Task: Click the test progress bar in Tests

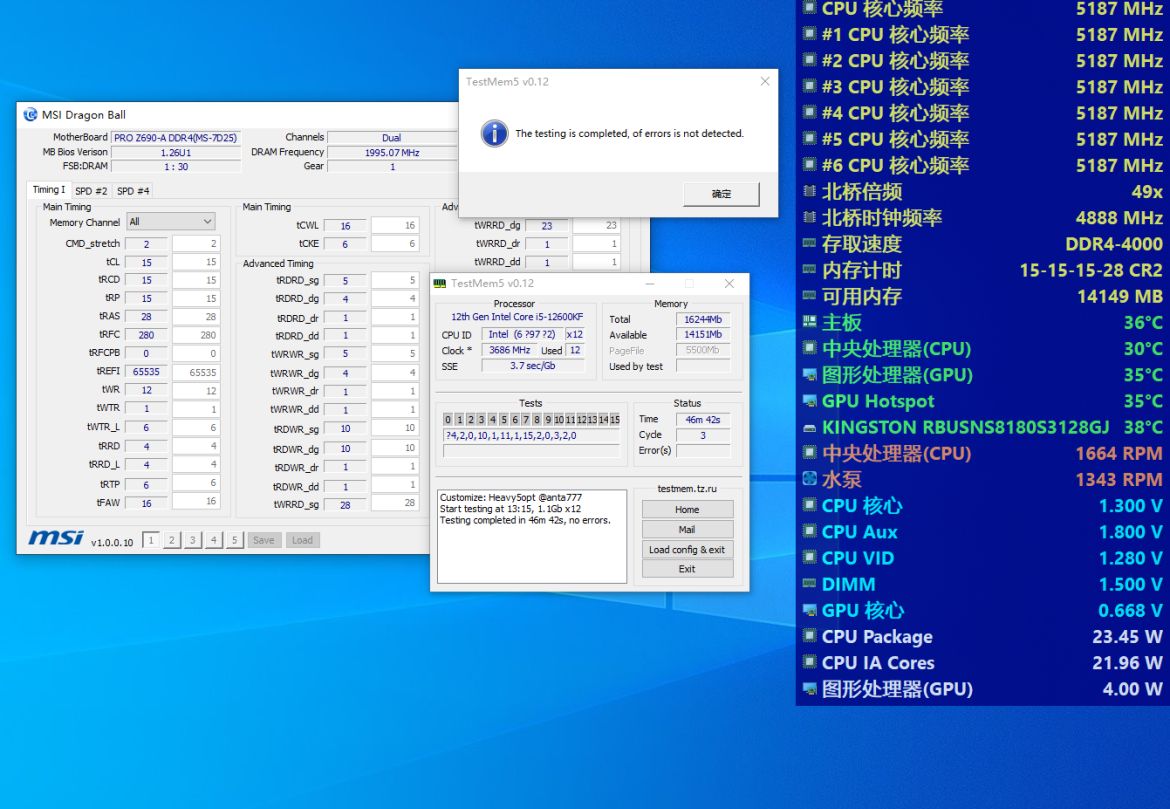Action: point(531,451)
